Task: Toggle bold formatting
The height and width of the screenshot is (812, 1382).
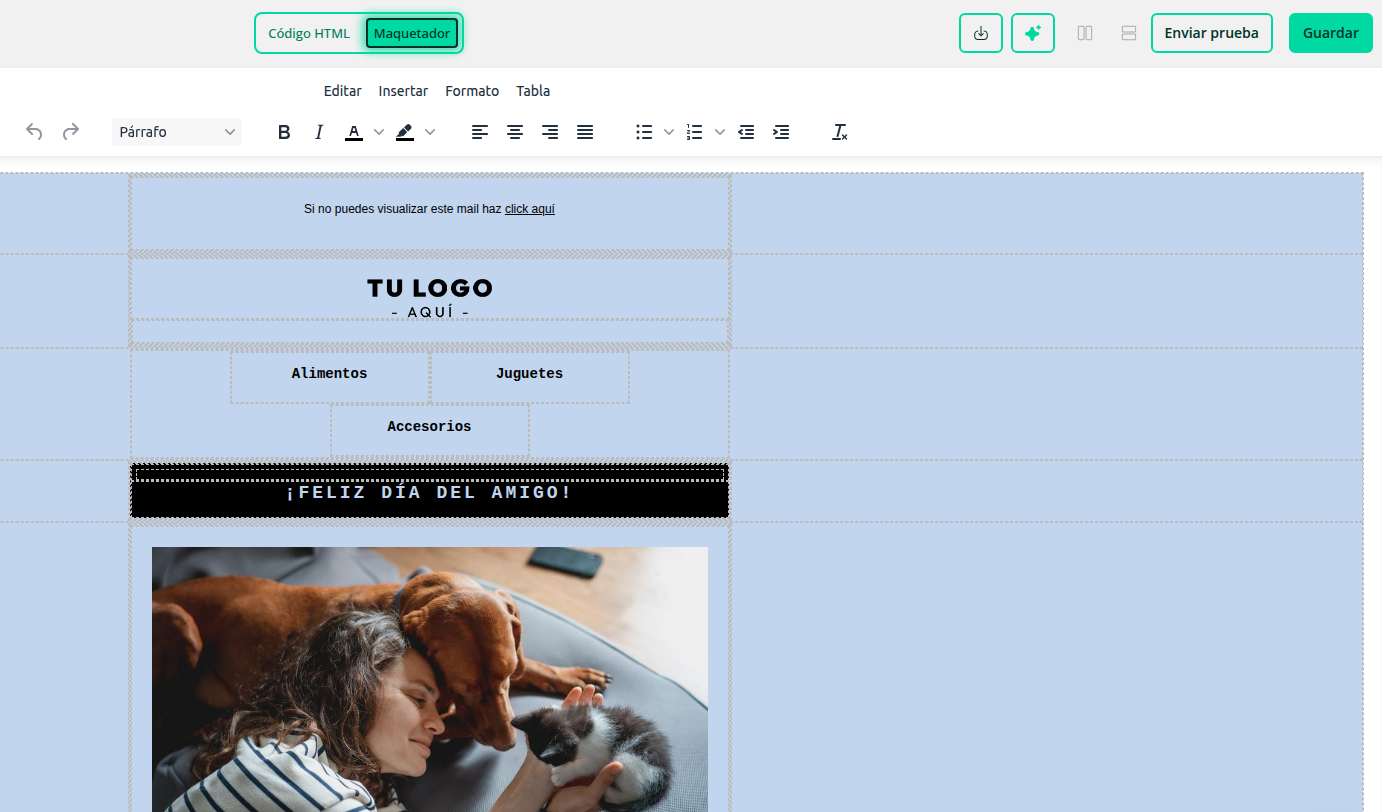Action: click(x=284, y=132)
